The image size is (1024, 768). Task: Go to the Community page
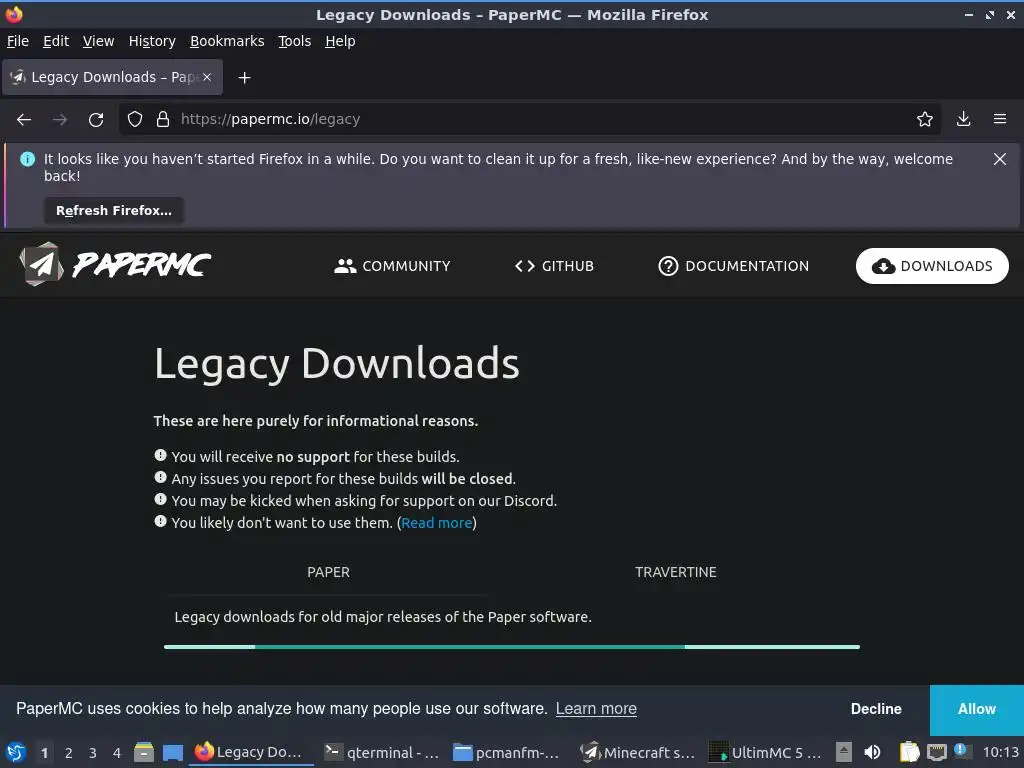click(x=392, y=266)
